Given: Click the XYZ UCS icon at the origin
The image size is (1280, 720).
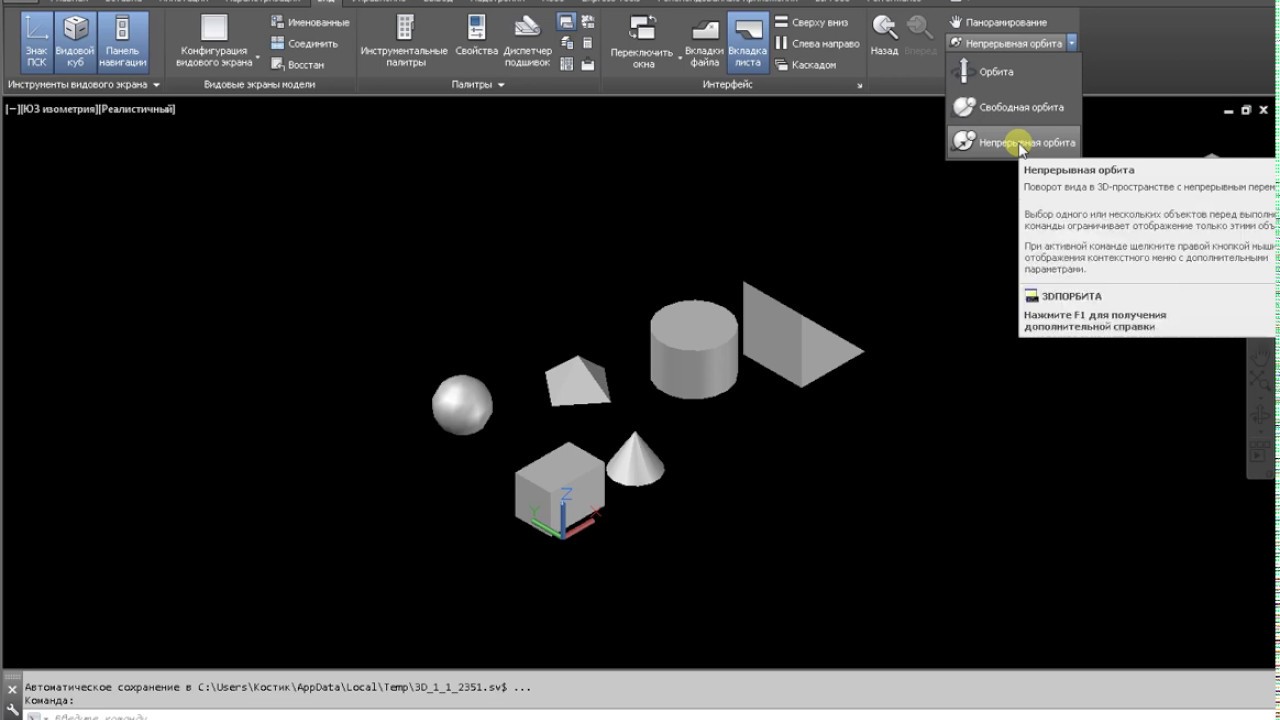Looking at the screenshot, I should 563,514.
